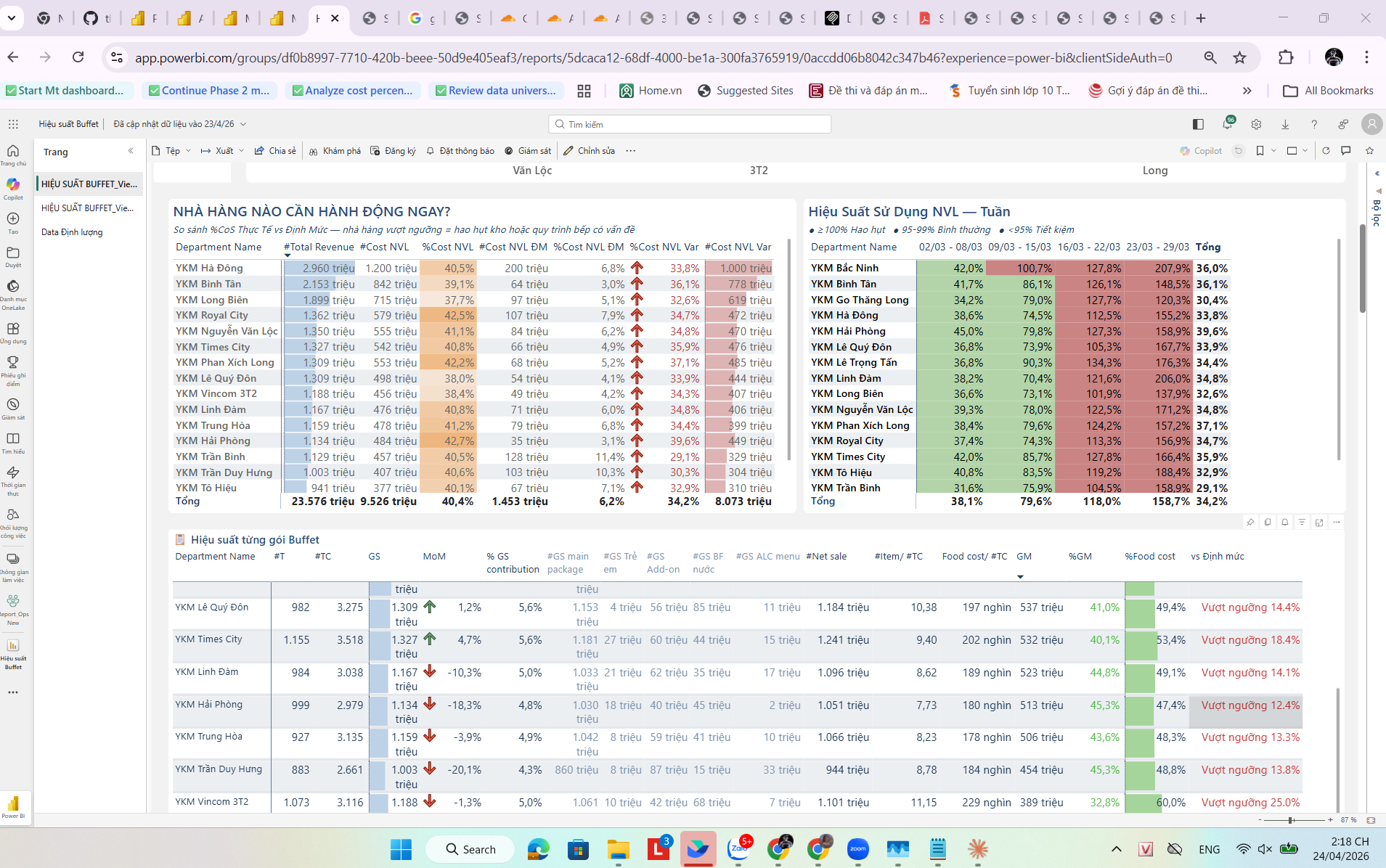Open the comments pane icon
1386x868 pixels.
pos(1346,151)
